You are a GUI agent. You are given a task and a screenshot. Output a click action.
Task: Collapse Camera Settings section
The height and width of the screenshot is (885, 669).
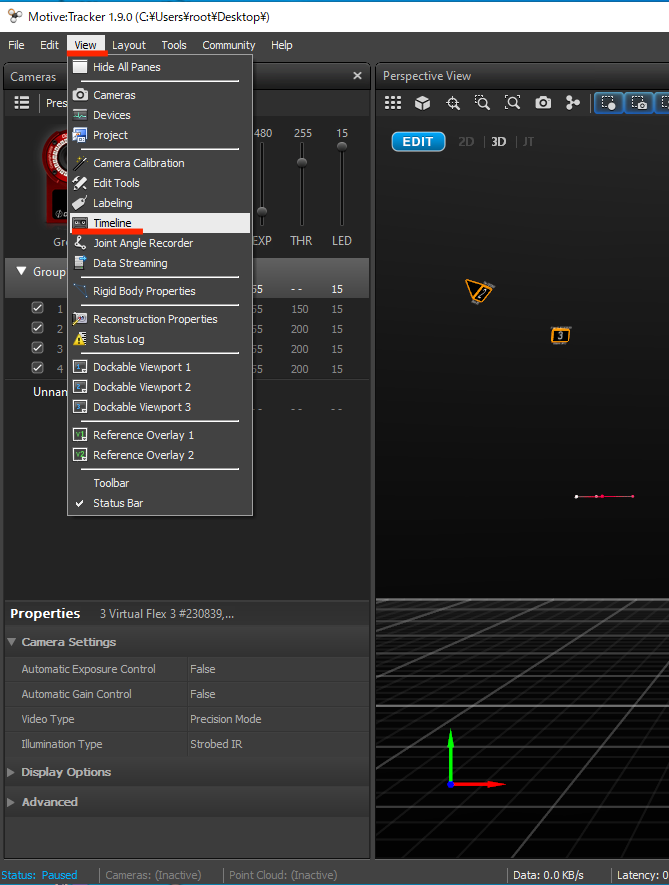coord(11,642)
